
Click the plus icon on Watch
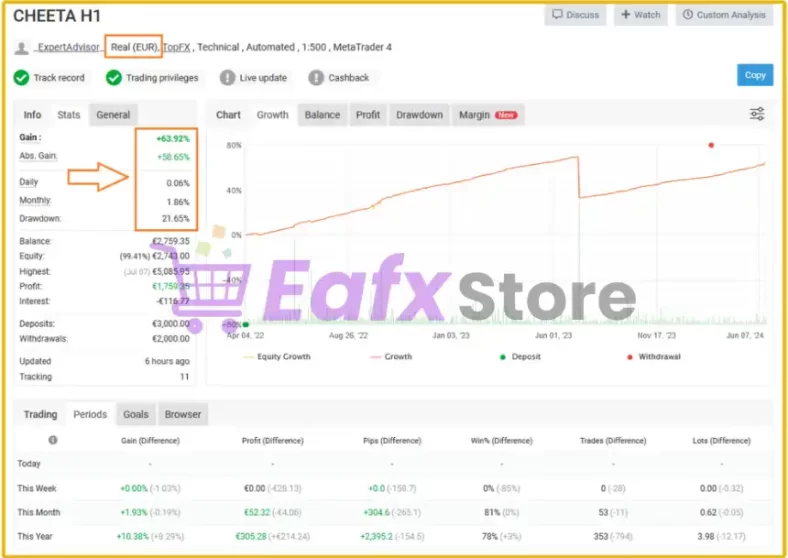(x=626, y=14)
